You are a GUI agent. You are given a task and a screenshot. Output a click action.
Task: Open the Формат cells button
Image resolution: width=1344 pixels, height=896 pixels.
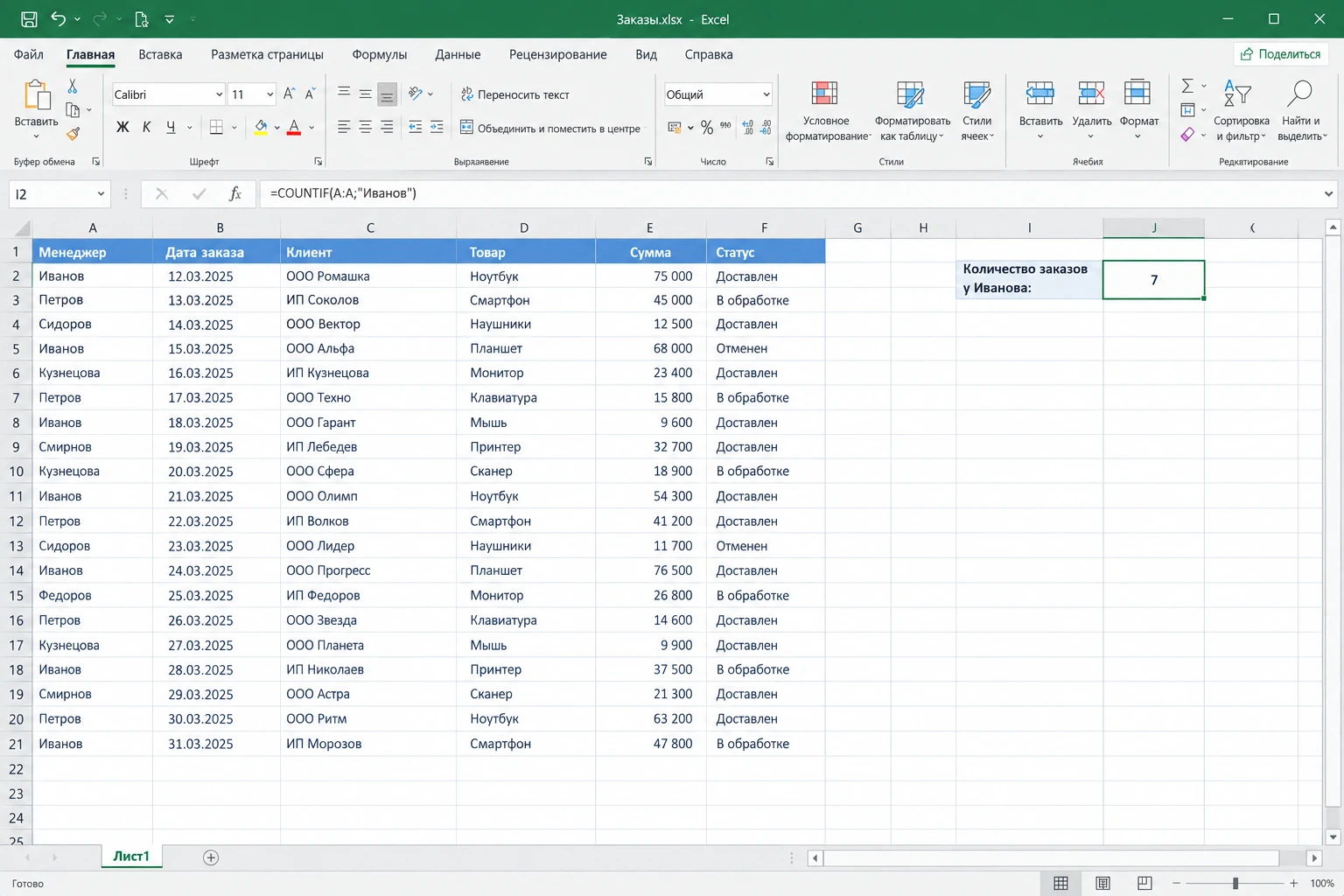pyautogui.click(x=1138, y=110)
